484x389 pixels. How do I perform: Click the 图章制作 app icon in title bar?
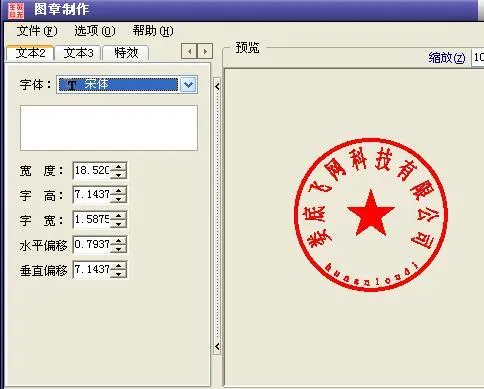point(16,10)
